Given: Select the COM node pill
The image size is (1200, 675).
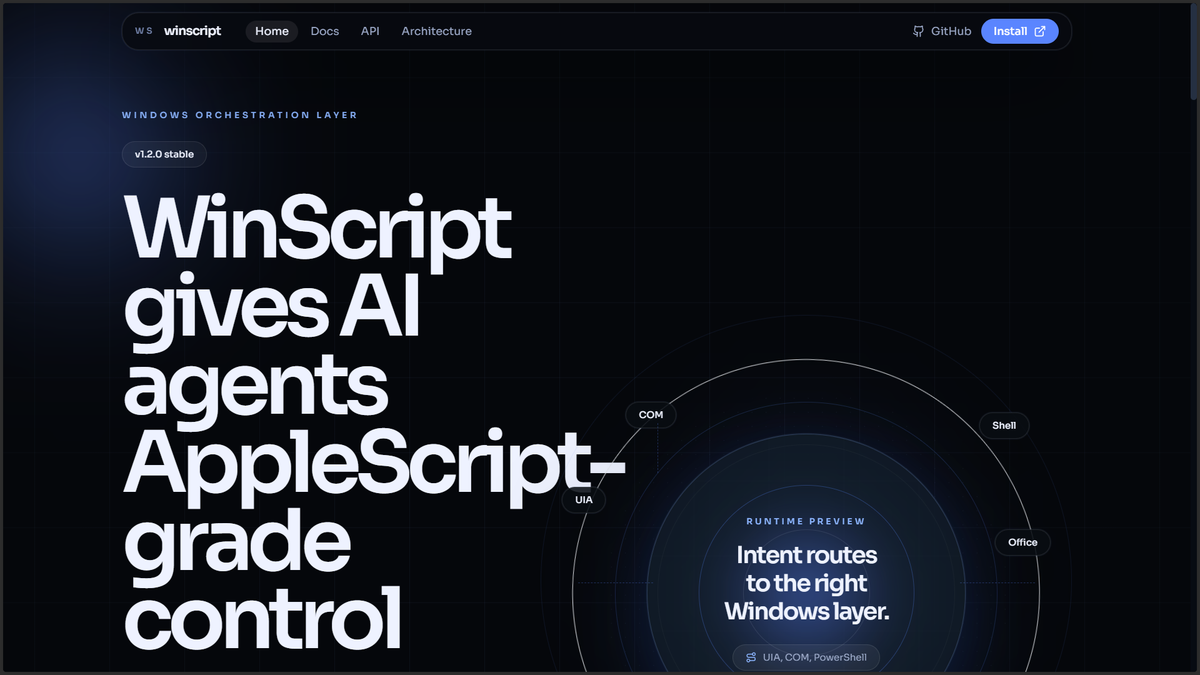Looking at the screenshot, I should coord(650,414).
